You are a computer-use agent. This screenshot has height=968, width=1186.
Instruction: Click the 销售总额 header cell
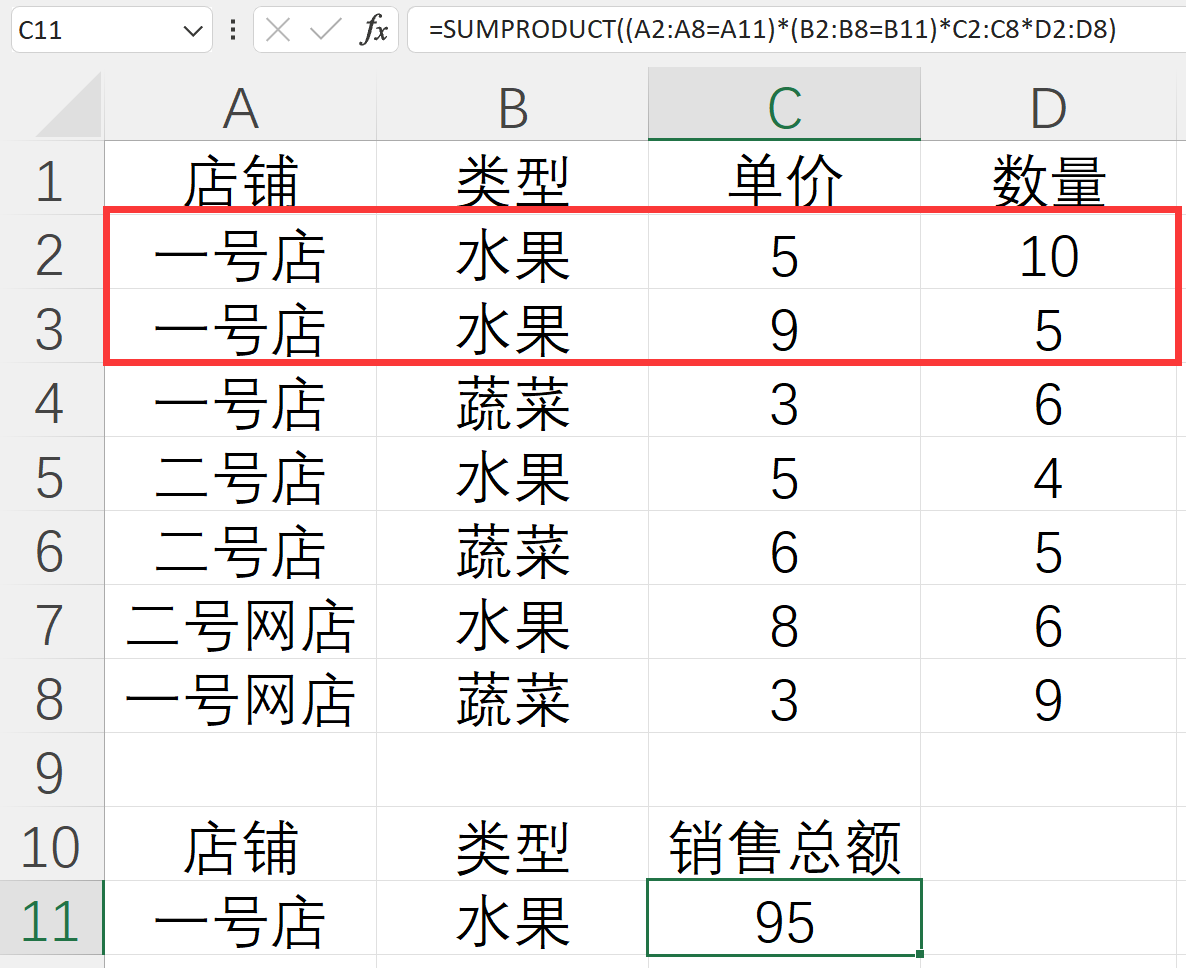click(784, 846)
